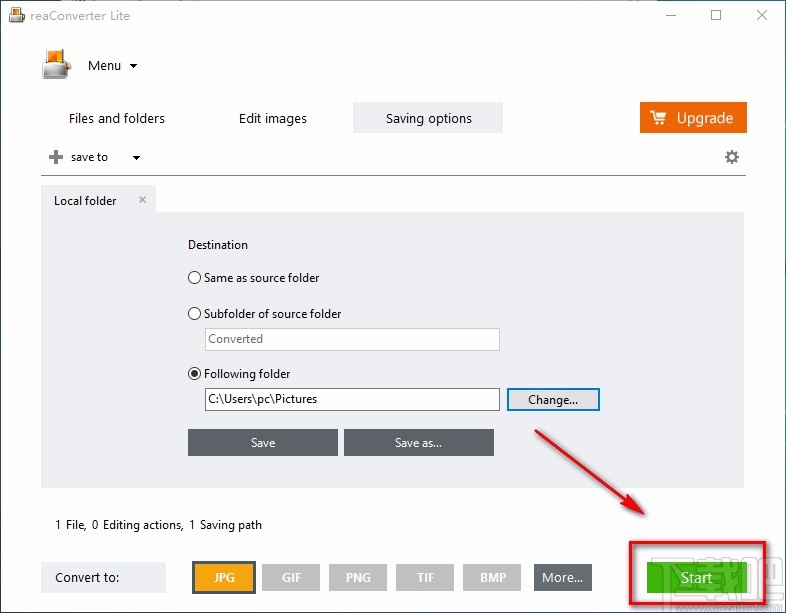Expand the save to dropdown arrow
The image size is (786, 613).
[136, 157]
